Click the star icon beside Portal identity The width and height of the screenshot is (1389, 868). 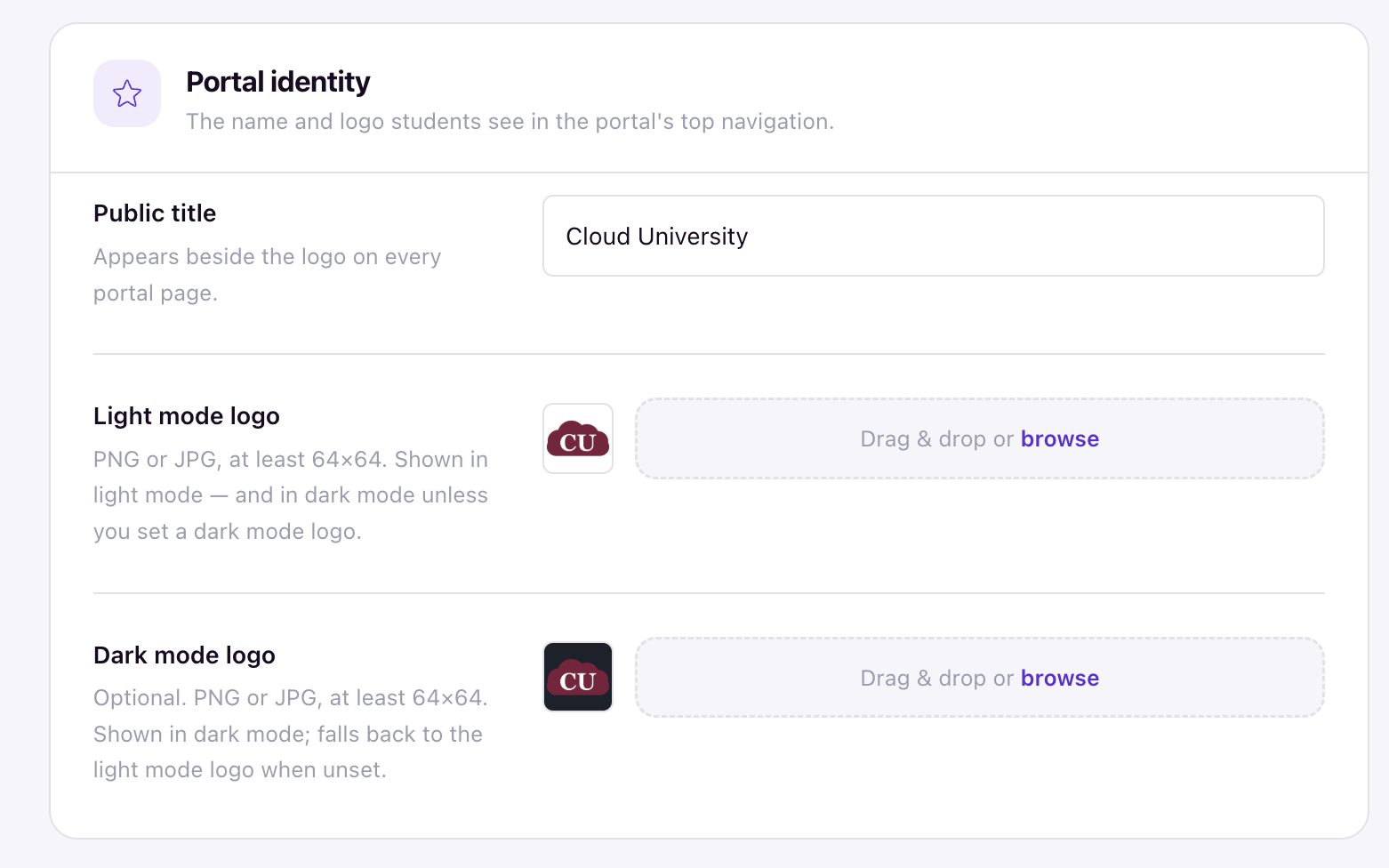pyautogui.click(x=127, y=93)
